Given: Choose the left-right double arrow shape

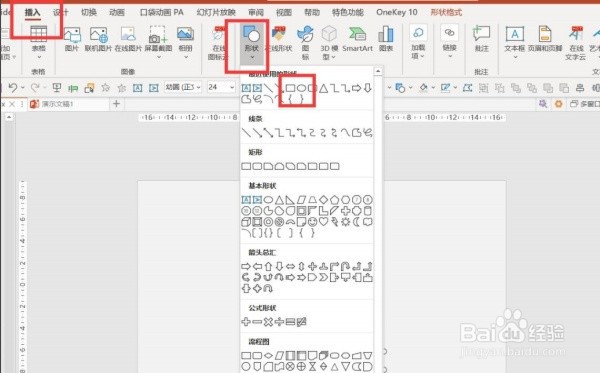Looking at the screenshot, I should (x=290, y=266).
